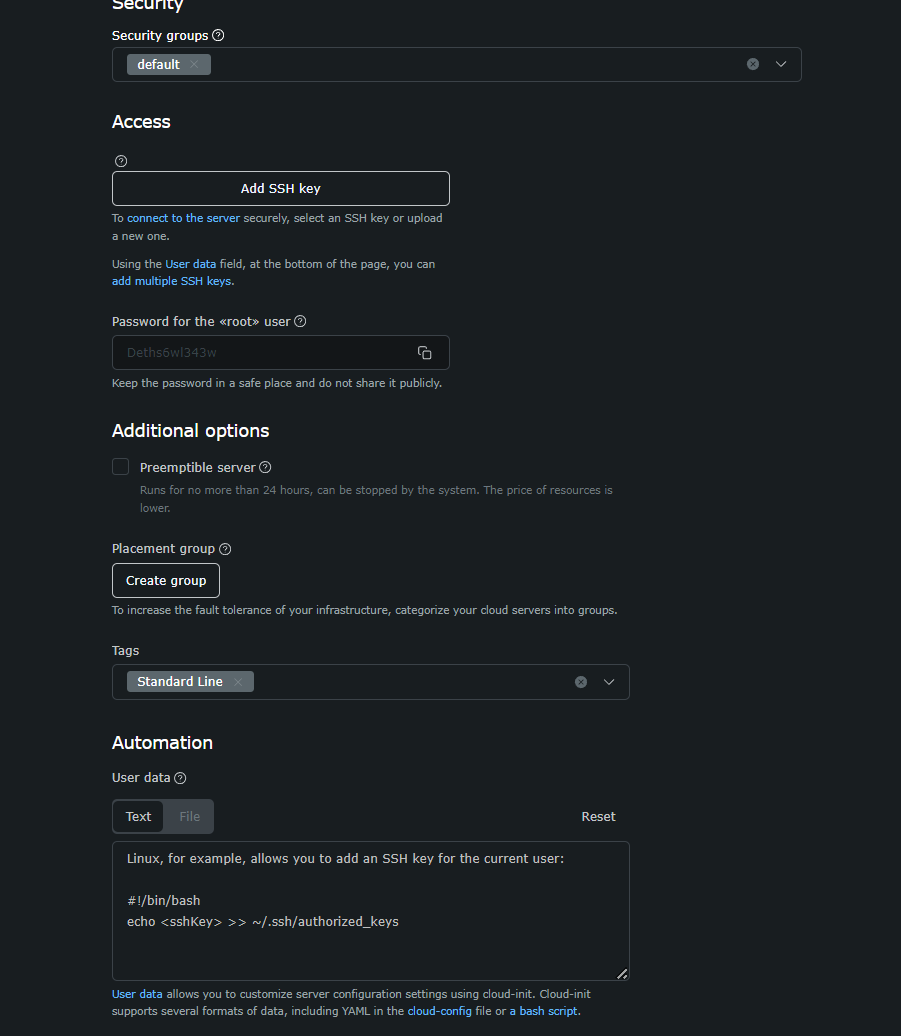Enable the Preemptible server checkbox
901x1036 pixels.
pyautogui.click(x=120, y=466)
